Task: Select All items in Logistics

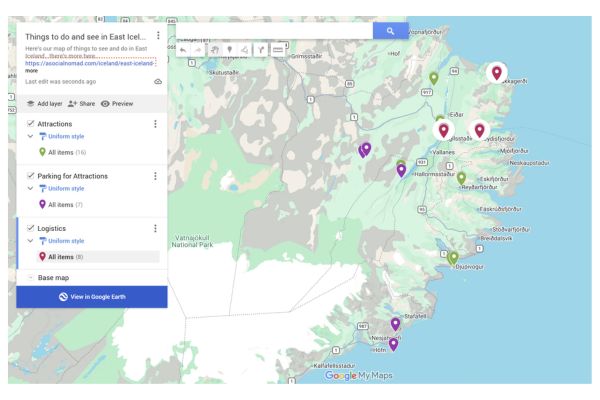Action: point(99,257)
